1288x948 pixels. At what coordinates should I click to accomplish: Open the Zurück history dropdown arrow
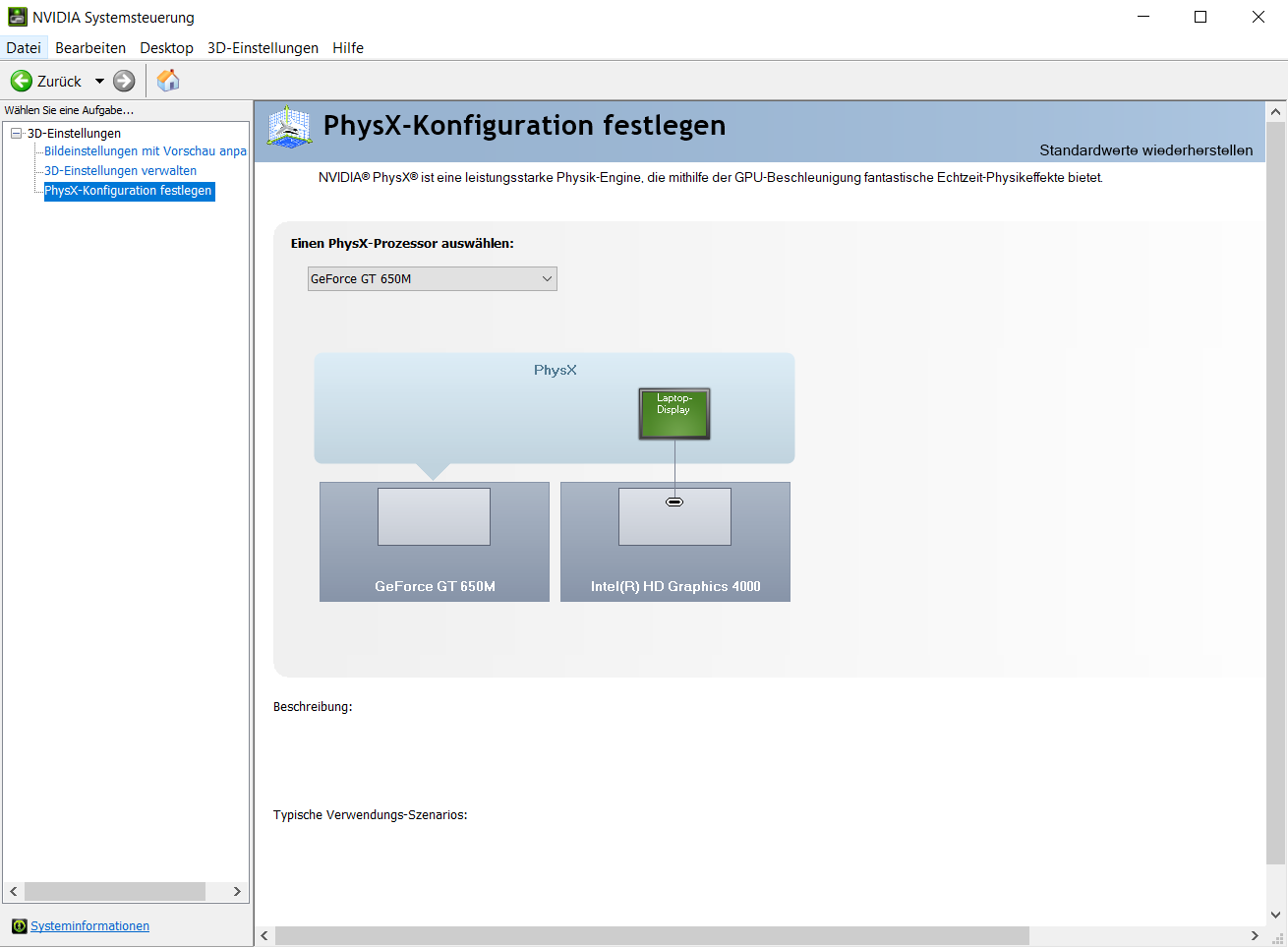pos(99,81)
